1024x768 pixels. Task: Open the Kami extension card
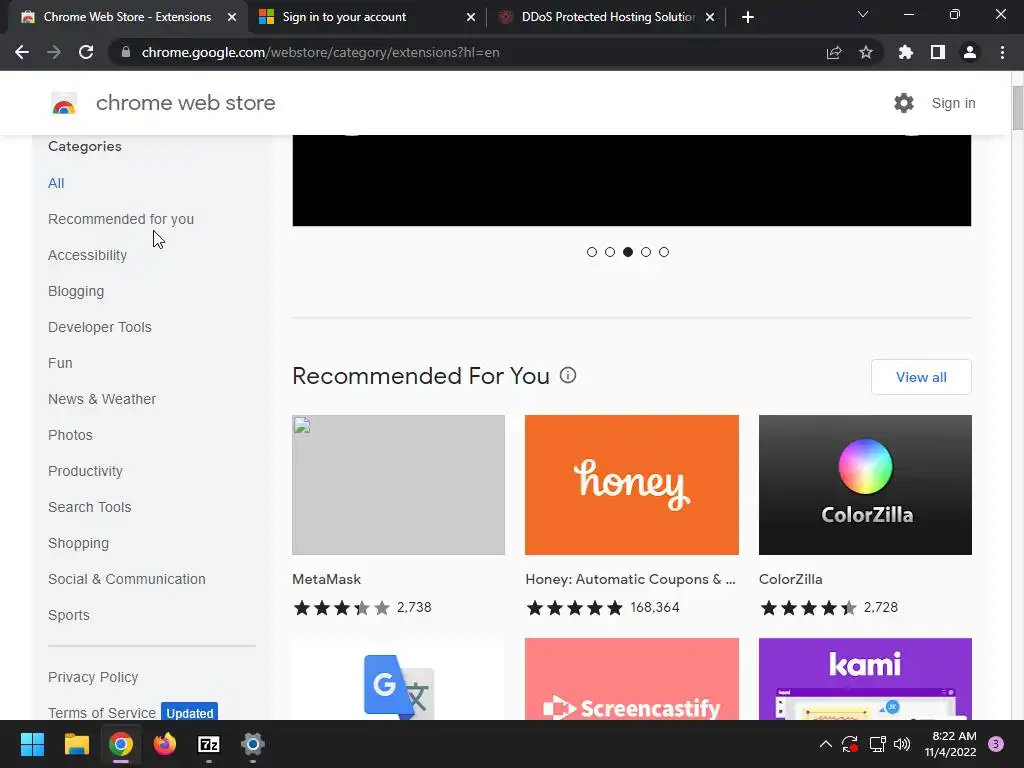(x=865, y=679)
